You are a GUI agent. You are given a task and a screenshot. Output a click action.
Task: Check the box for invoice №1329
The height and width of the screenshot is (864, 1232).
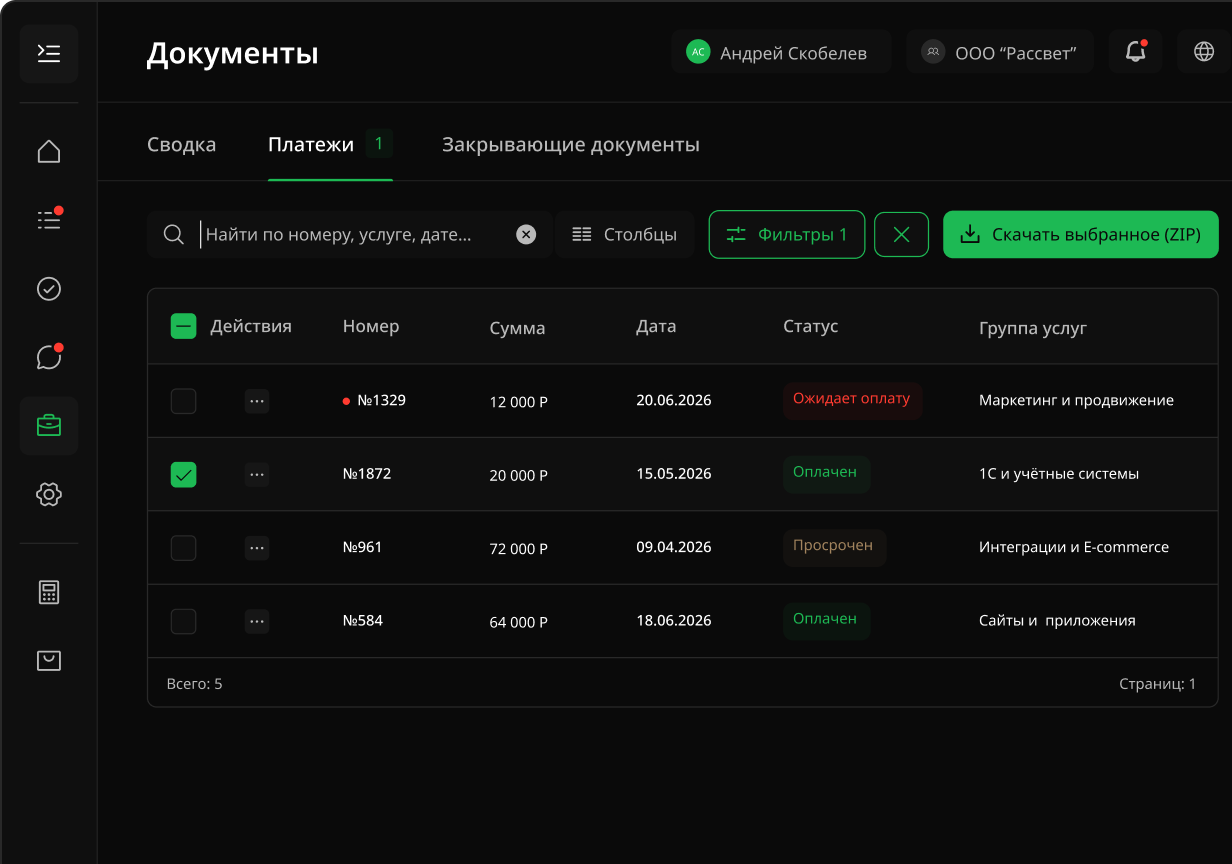[x=183, y=401]
